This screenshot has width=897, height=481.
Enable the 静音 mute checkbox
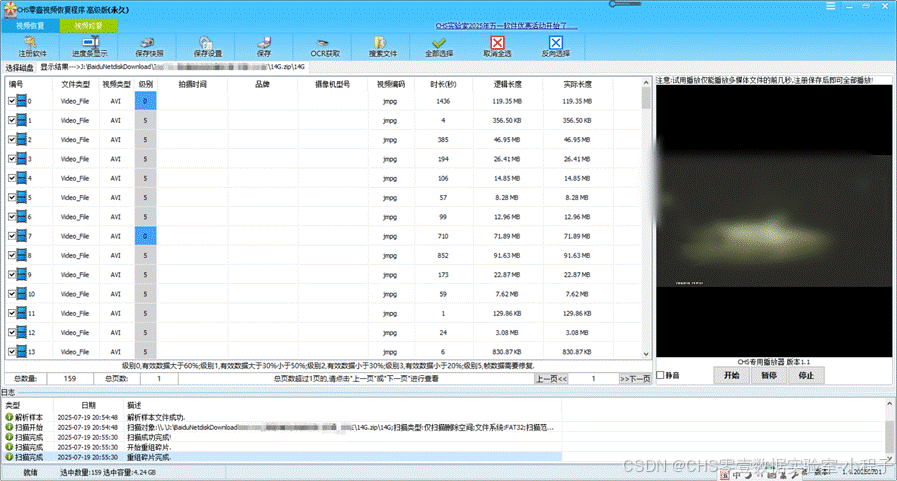point(660,375)
